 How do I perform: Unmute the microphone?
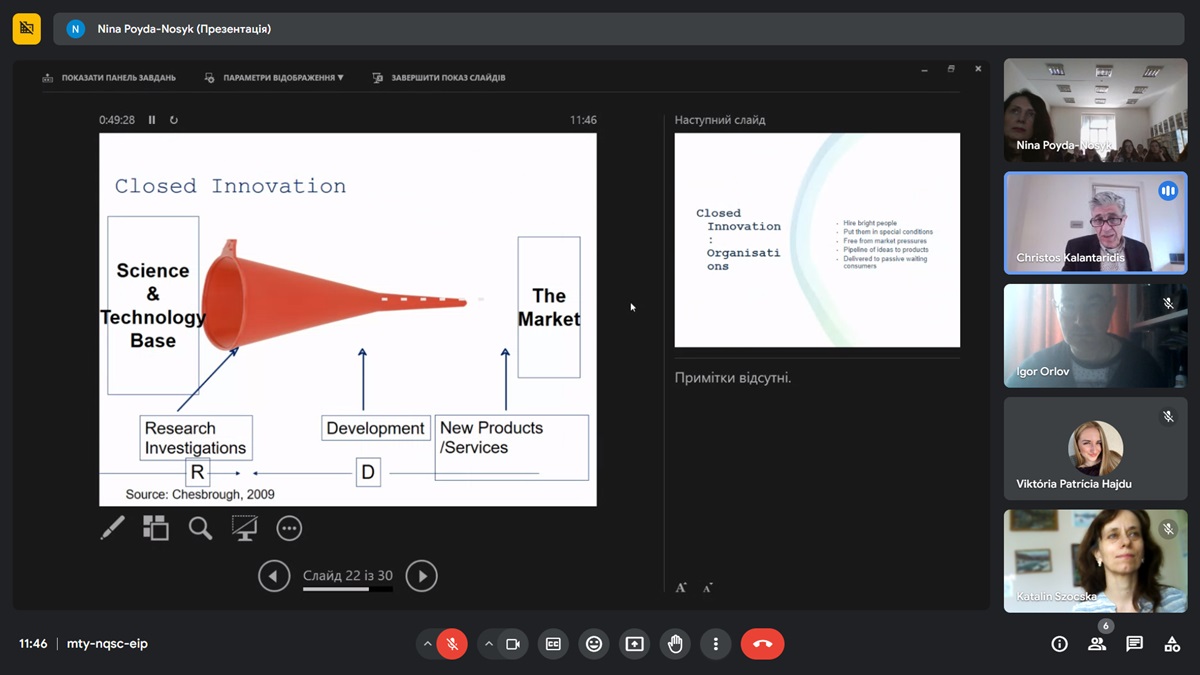tap(452, 644)
